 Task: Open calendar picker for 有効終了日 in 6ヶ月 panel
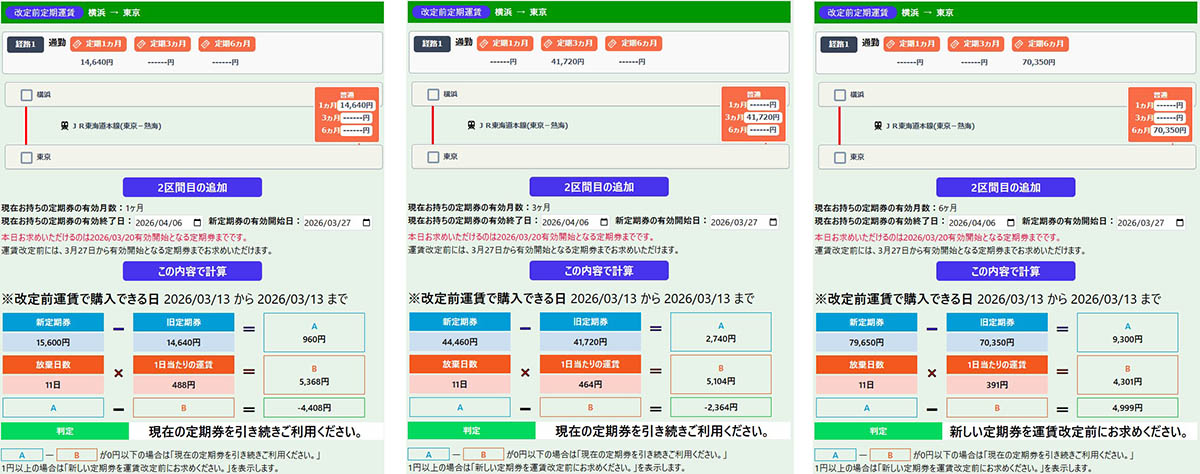point(1009,222)
